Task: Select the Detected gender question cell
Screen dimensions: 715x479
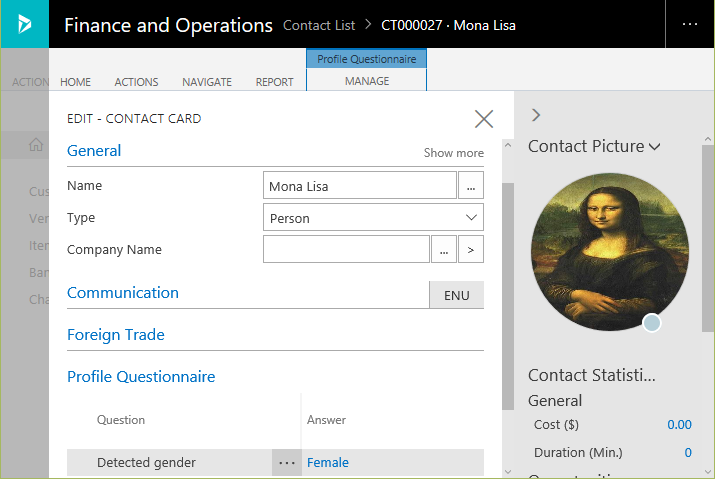Action: pyautogui.click(x=146, y=463)
